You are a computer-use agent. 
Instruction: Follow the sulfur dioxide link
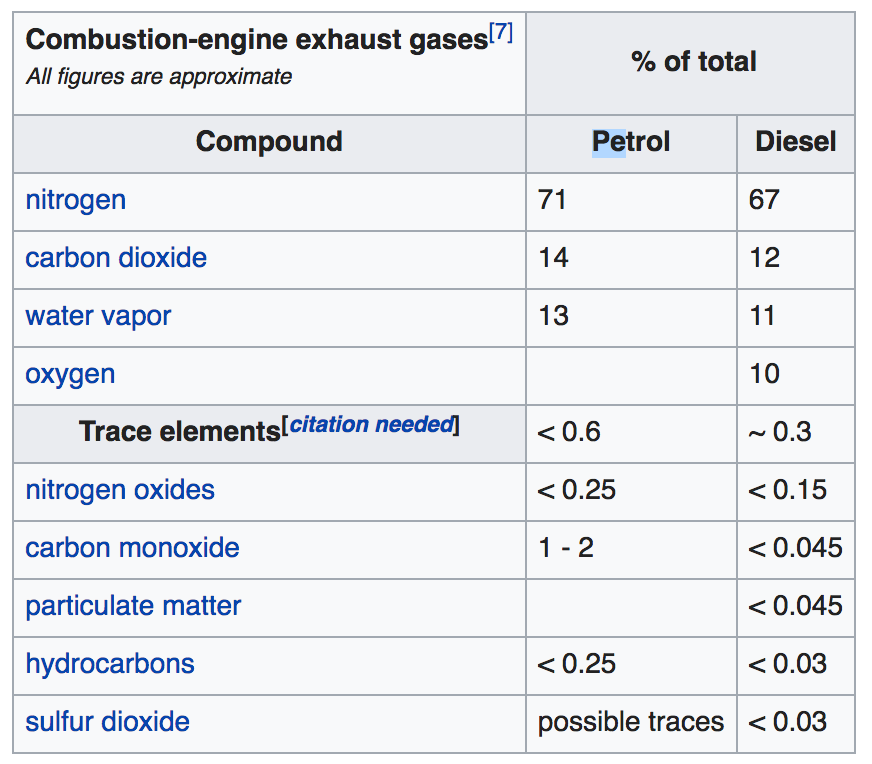(107, 722)
